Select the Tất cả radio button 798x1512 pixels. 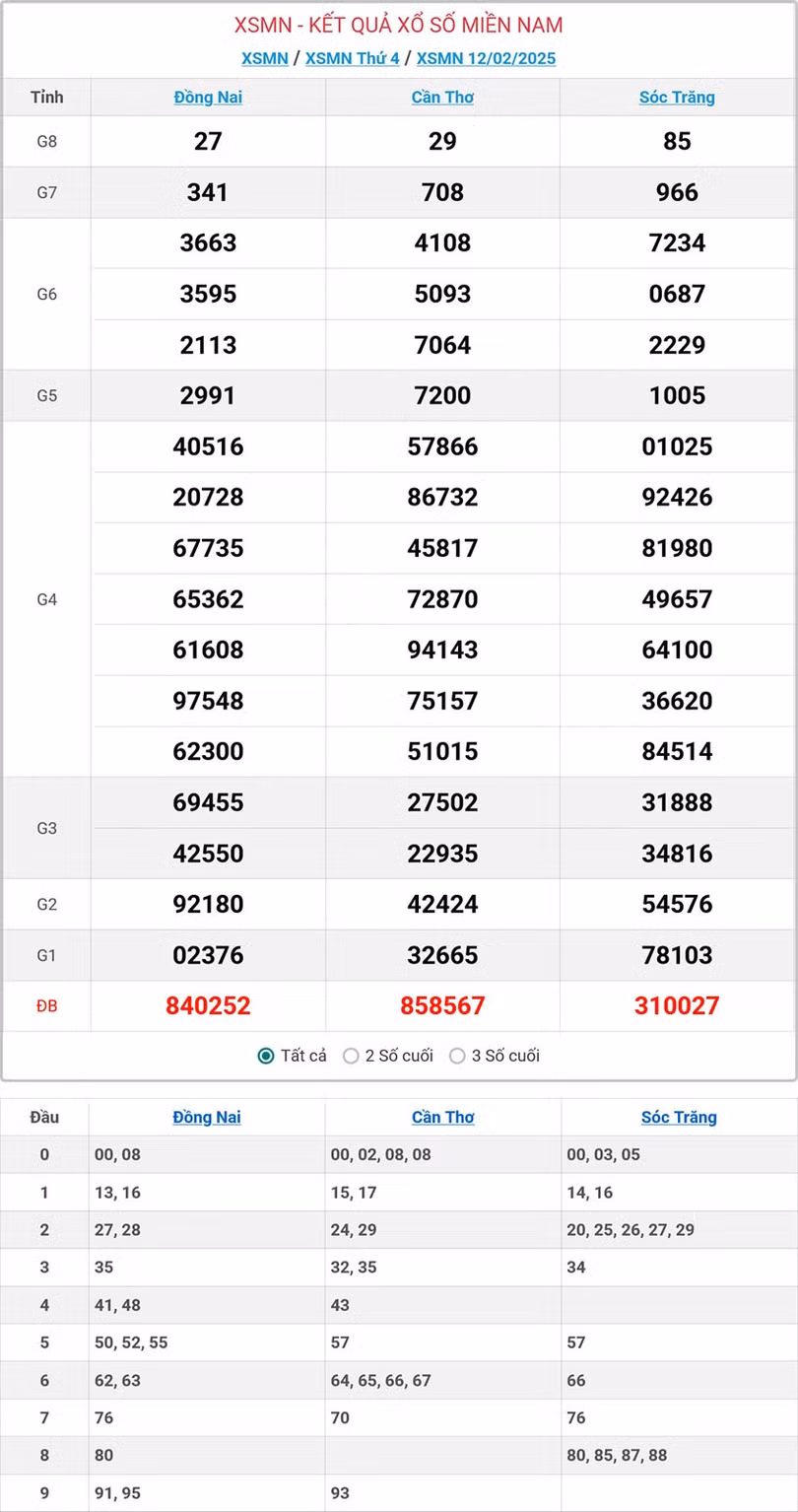(x=266, y=1056)
